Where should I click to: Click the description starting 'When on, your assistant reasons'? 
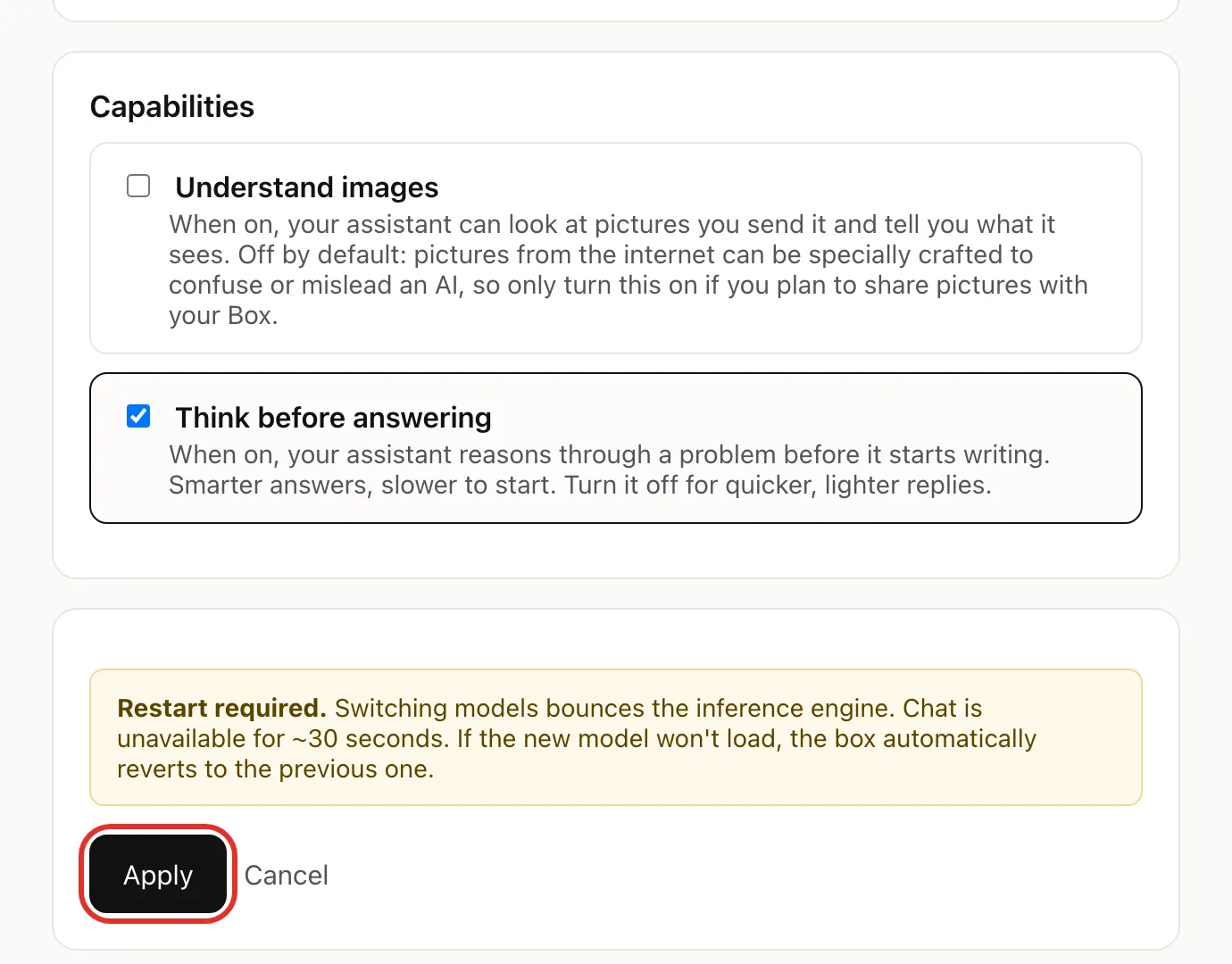pos(610,470)
